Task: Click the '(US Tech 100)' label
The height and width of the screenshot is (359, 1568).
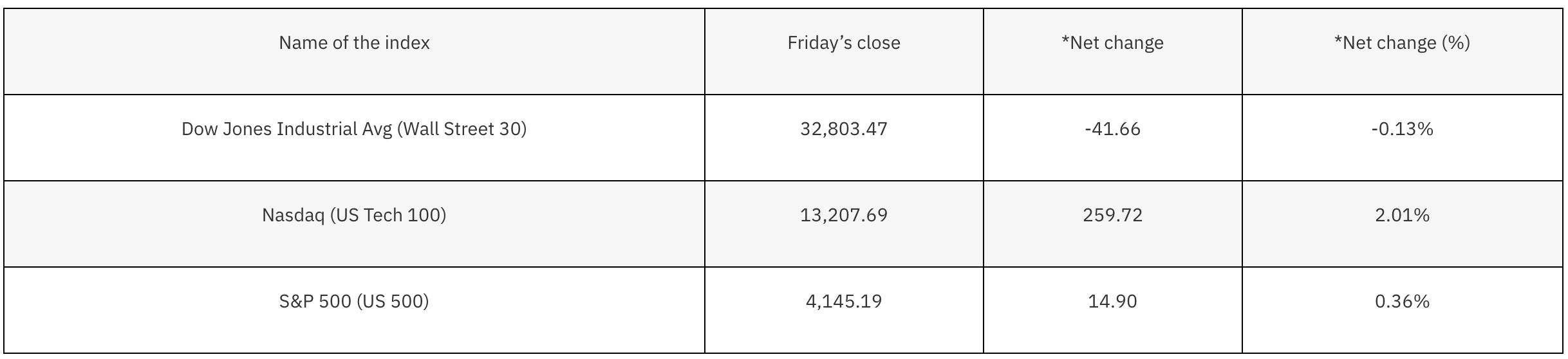Action: pos(388,215)
